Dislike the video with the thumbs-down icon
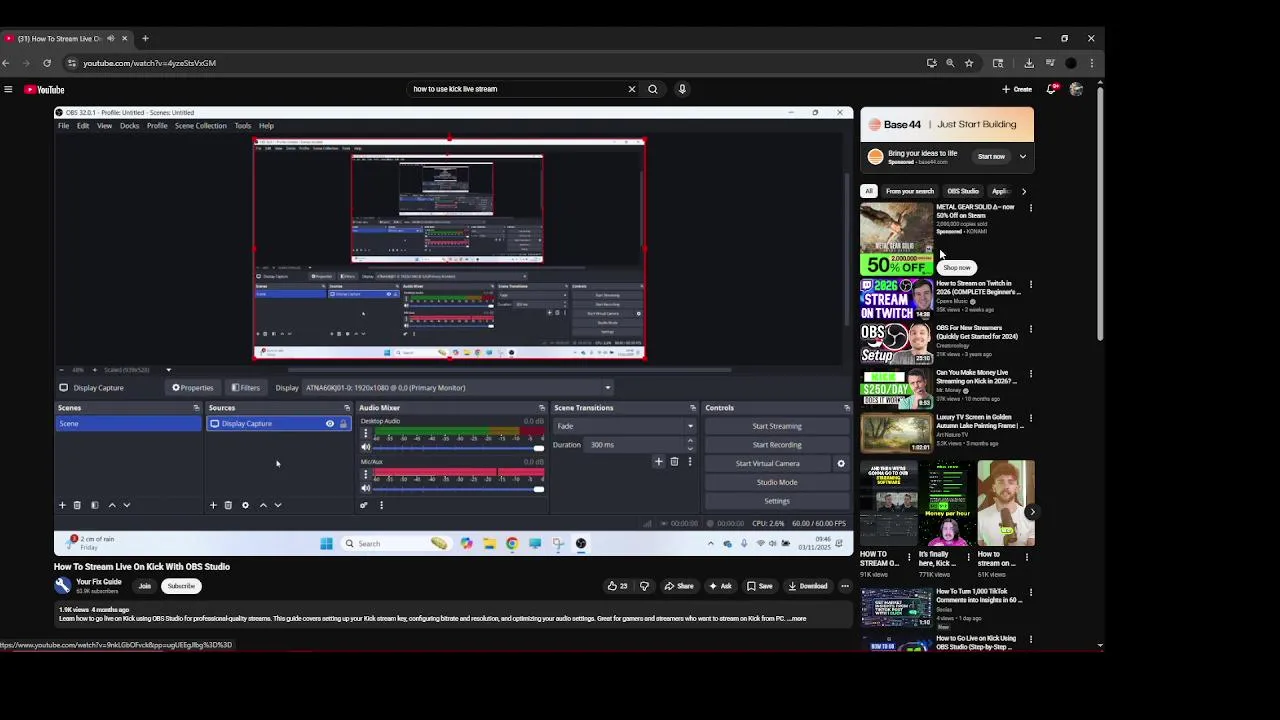 click(x=644, y=586)
